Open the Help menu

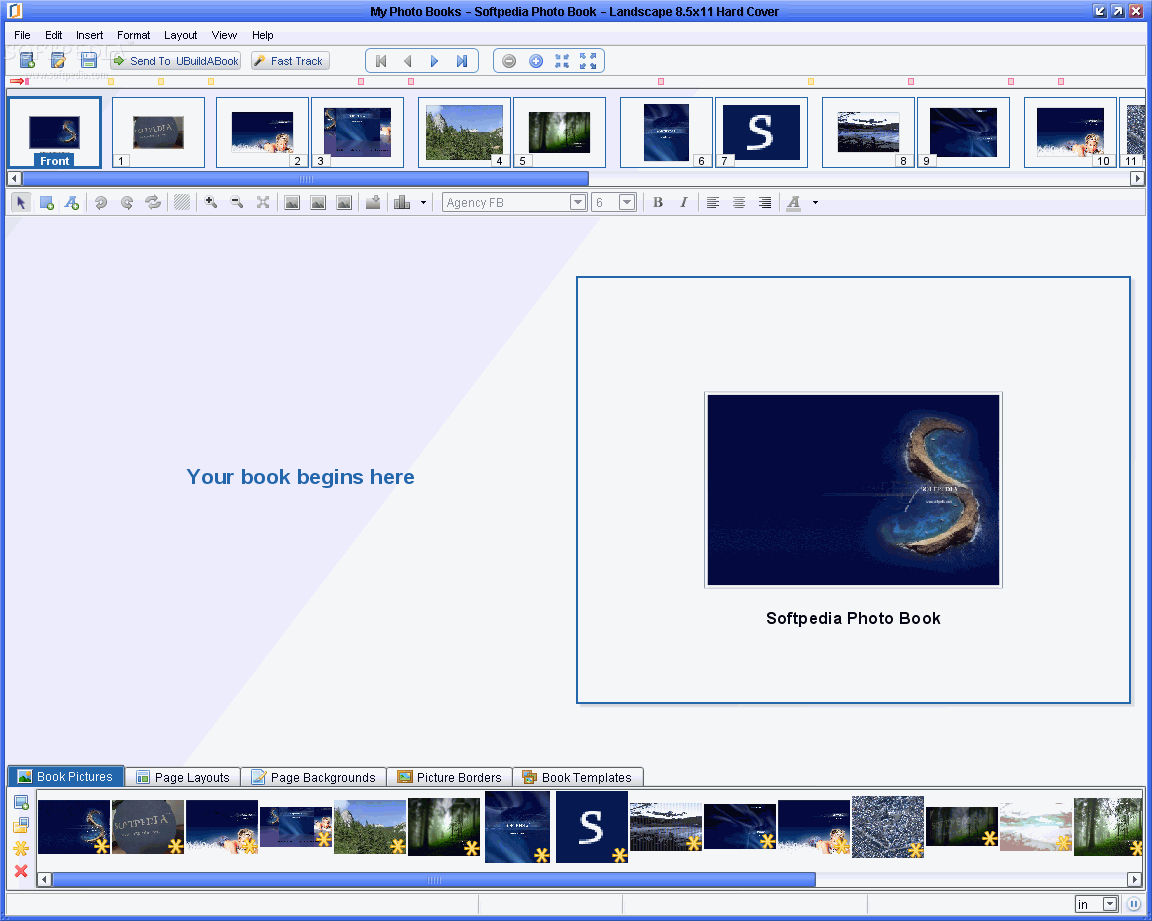pyautogui.click(x=262, y=35)
